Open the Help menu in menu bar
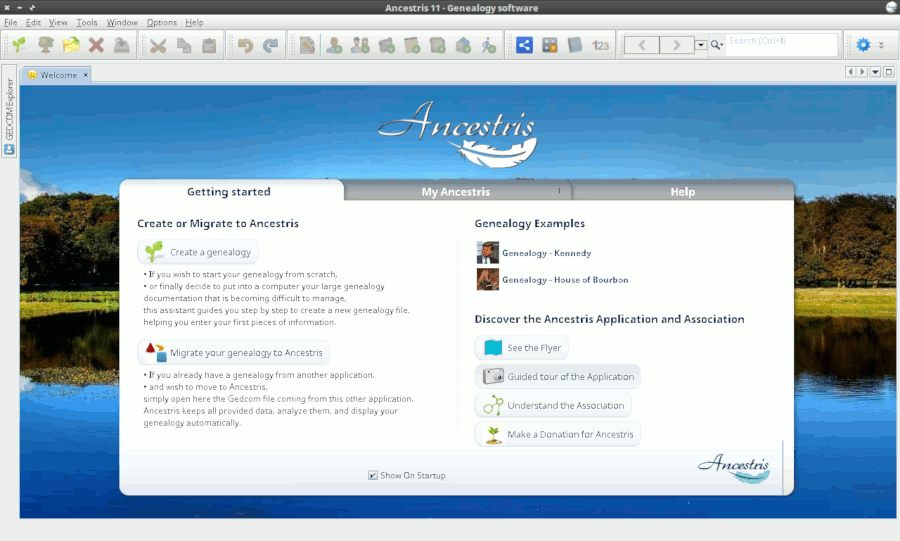900x541 pixels. (x=194, y=22)
